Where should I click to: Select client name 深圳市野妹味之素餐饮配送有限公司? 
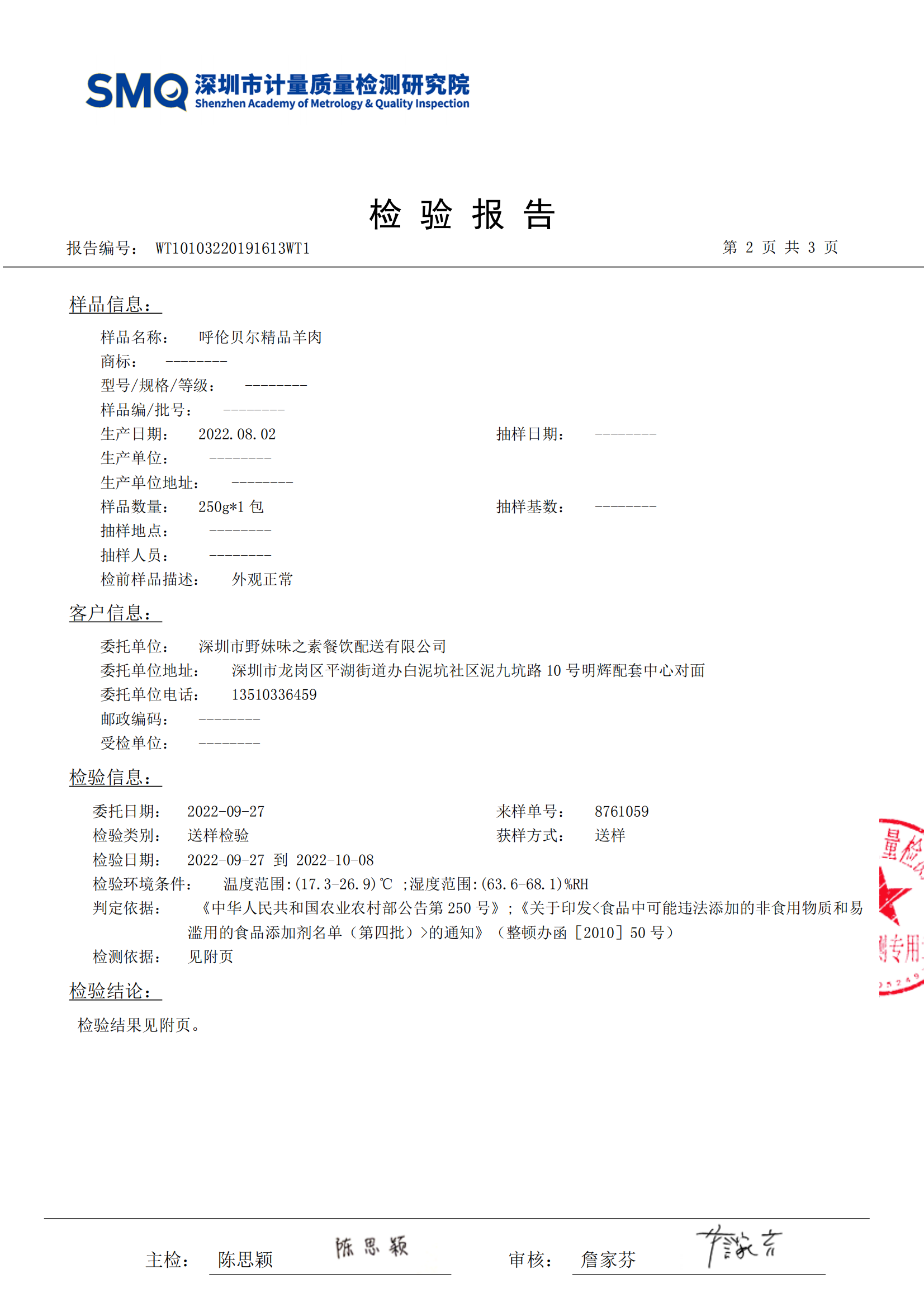tap(322, 647)
